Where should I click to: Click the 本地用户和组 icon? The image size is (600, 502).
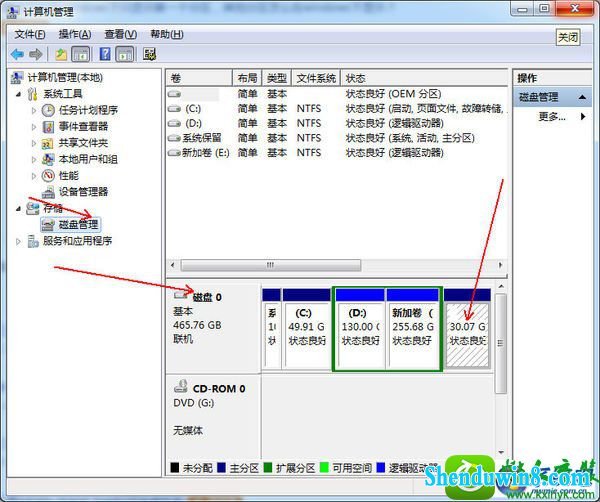point(48,159)
